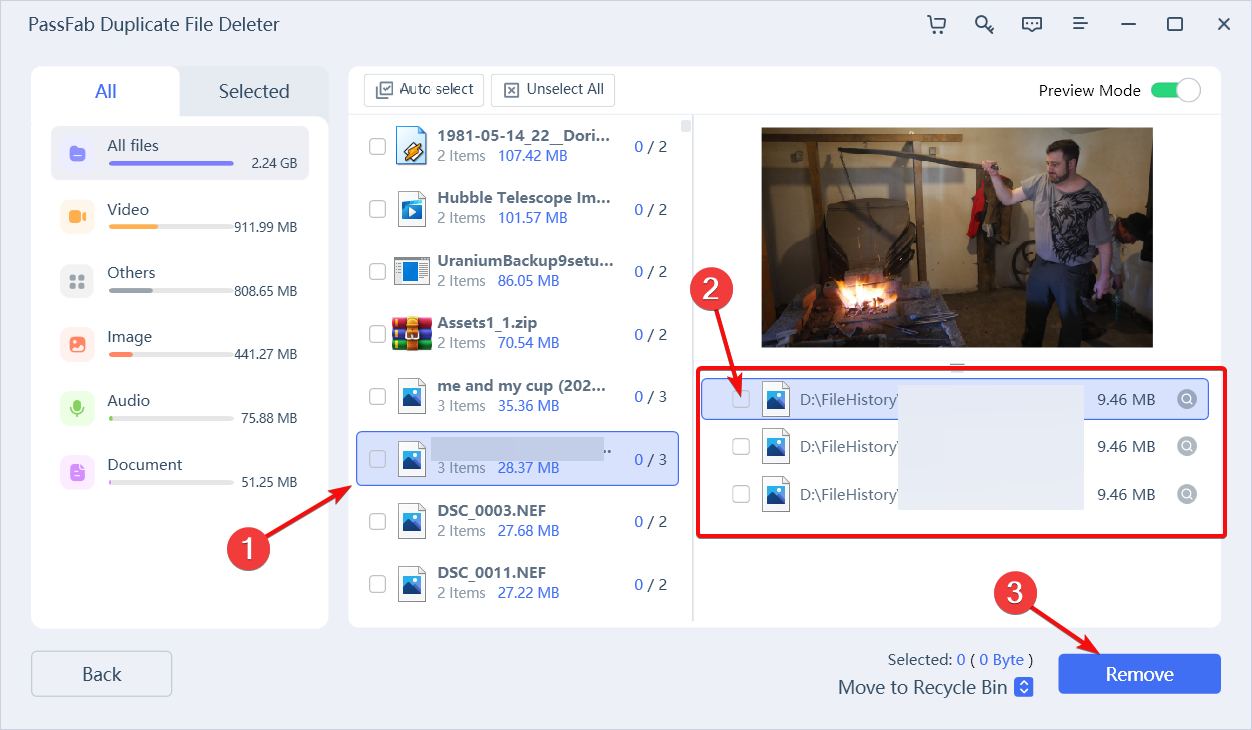Check the box for the 28.37 MB group
The width and height of the screenshot is (1252, 730).
(377, 459)
